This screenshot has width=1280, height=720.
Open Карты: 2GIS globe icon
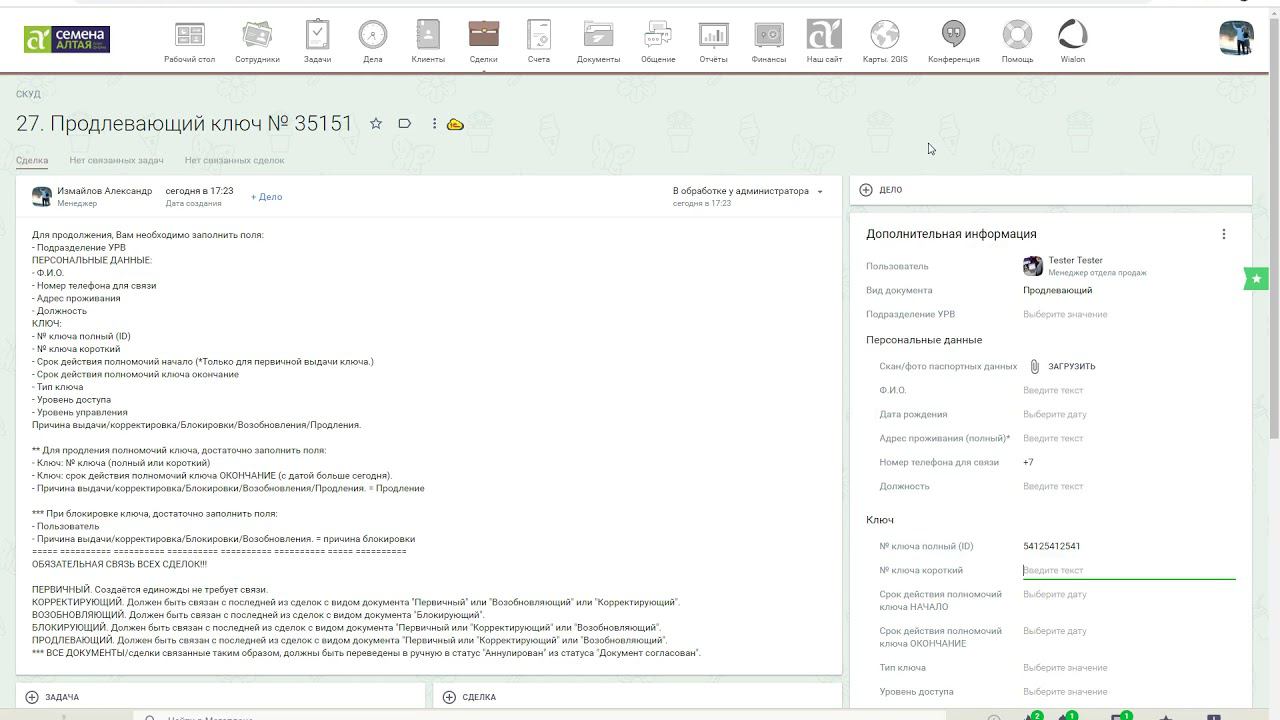[885, 34]
